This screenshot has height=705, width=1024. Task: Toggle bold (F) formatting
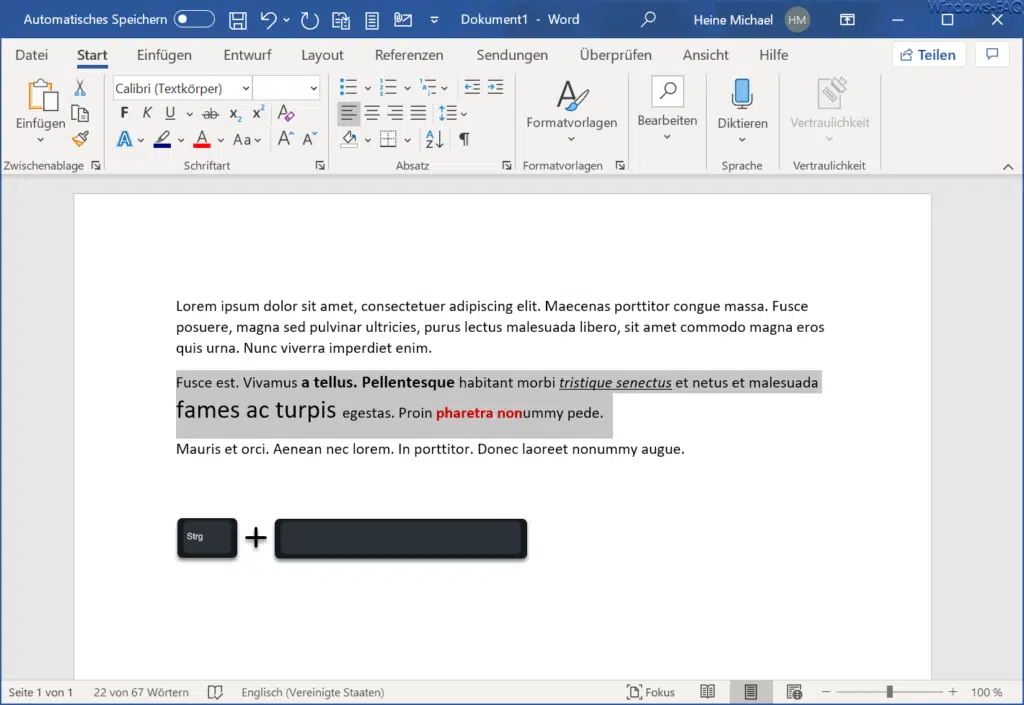(124, 113)
